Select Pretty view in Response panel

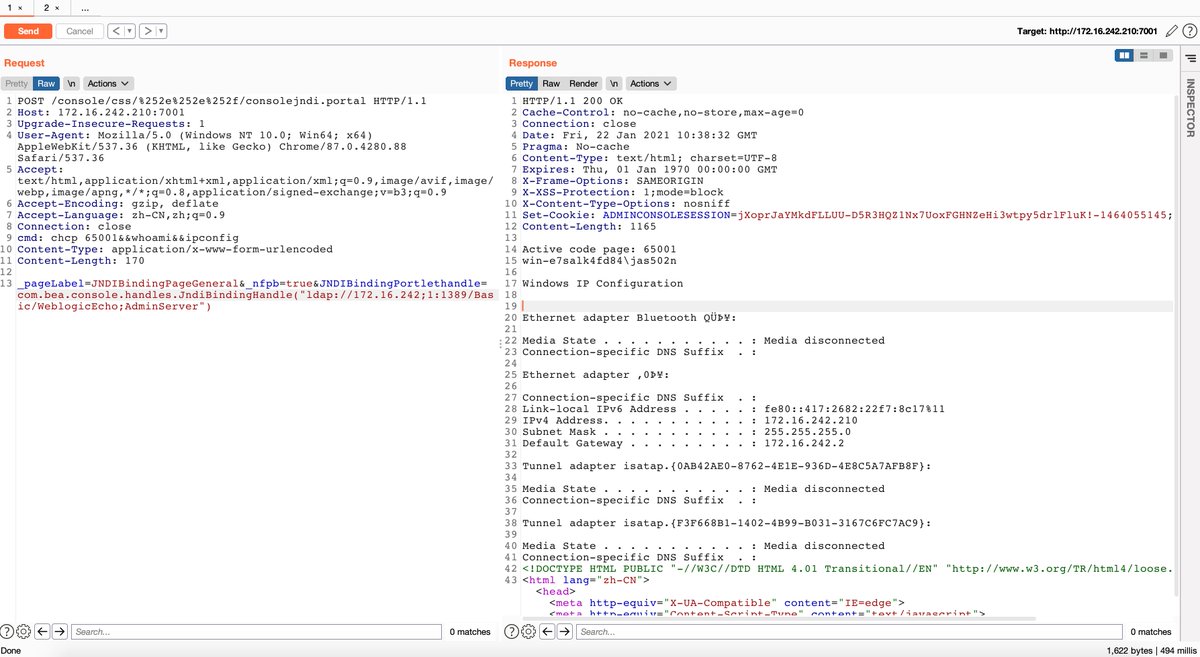521,84
